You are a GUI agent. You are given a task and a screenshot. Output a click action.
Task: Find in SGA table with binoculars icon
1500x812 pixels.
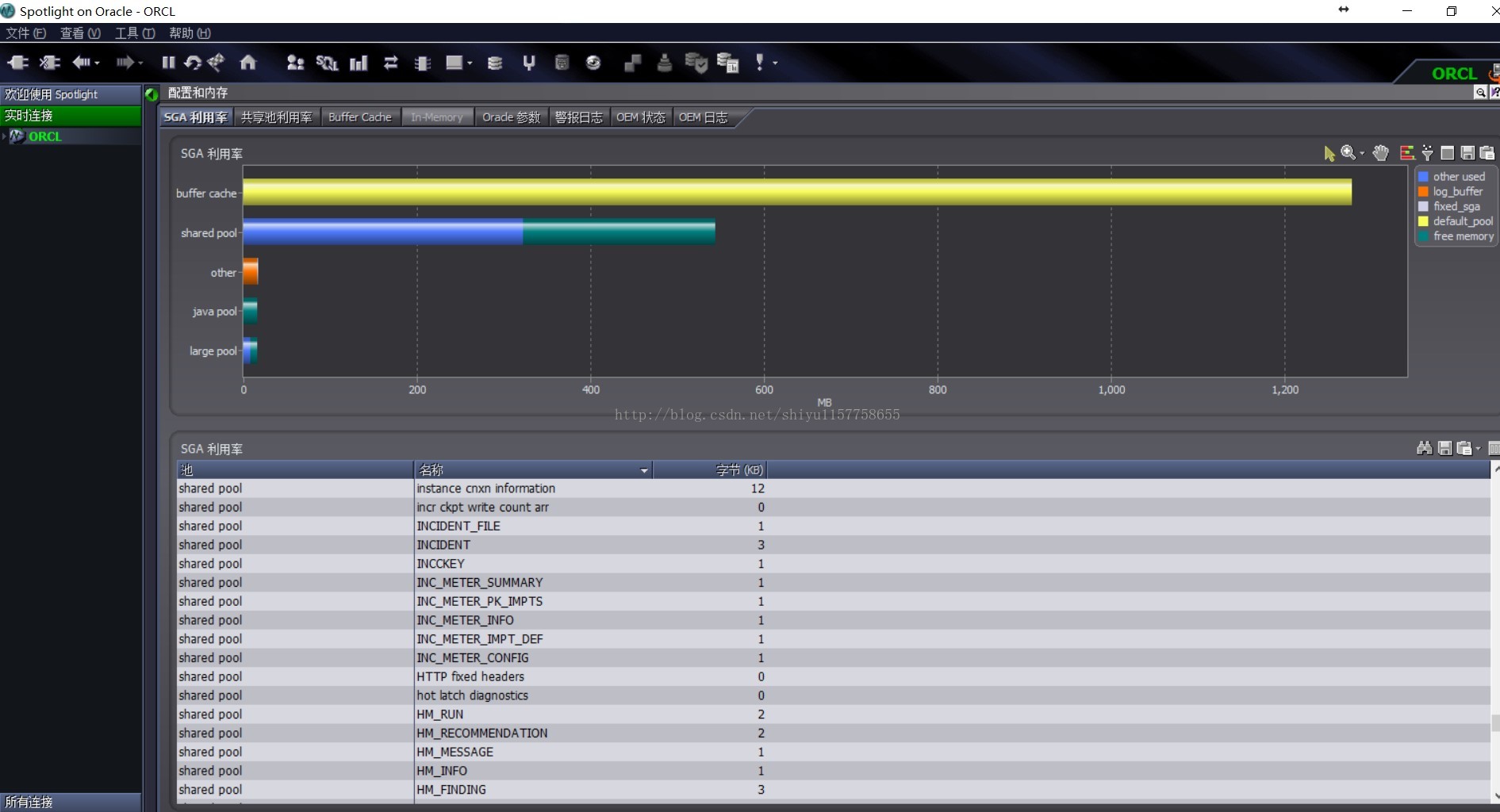pyautogui.click(x=1425, y=448)
